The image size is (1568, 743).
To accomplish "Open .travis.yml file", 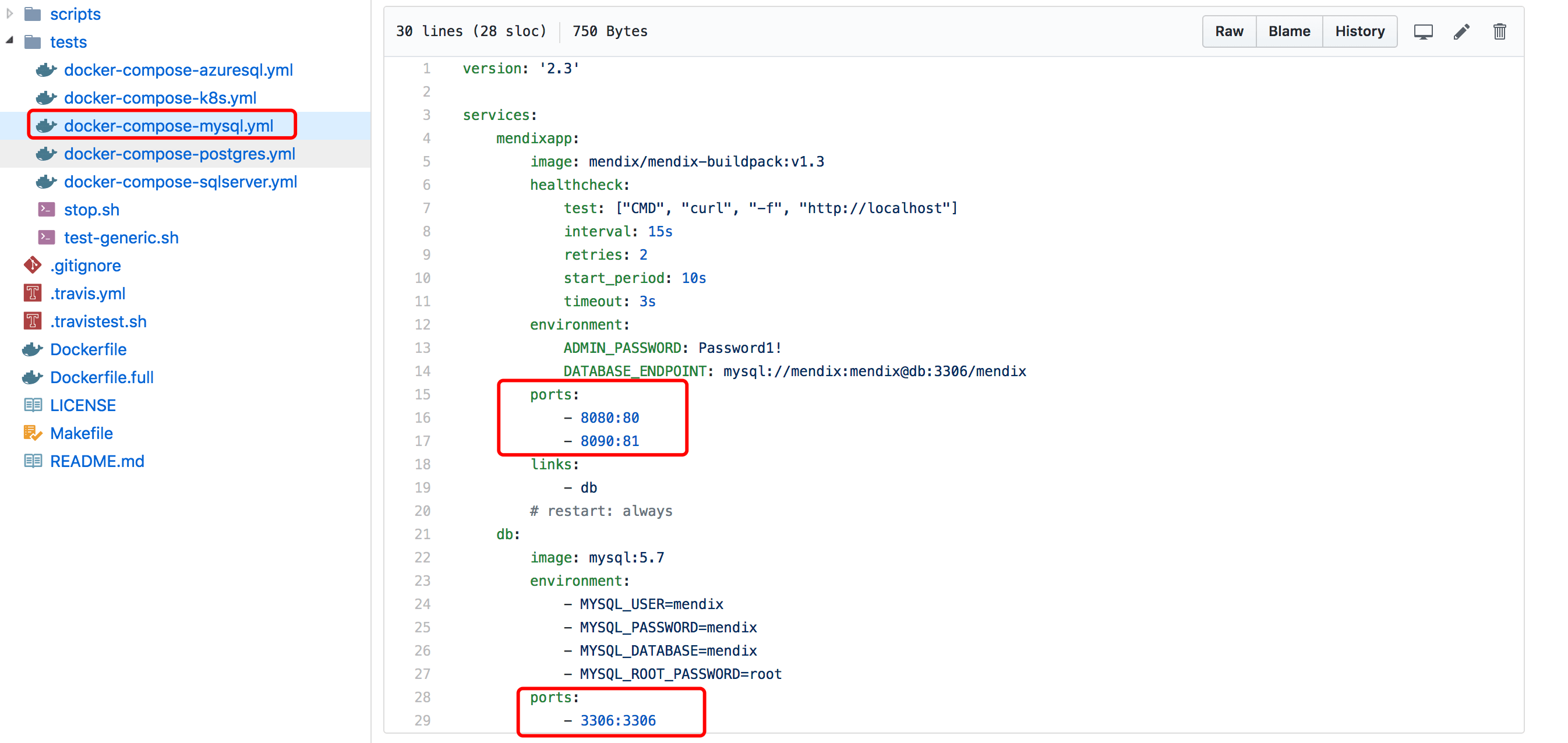I will click(87, 294).
